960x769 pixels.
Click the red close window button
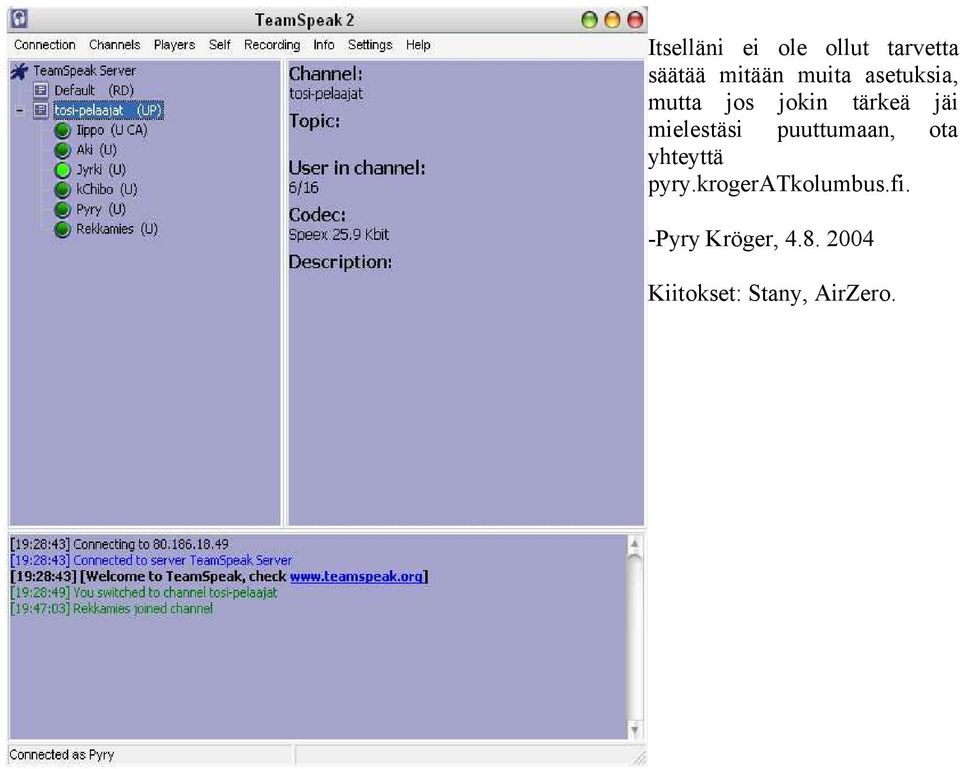pyautogui.click(x=636, y=20)
